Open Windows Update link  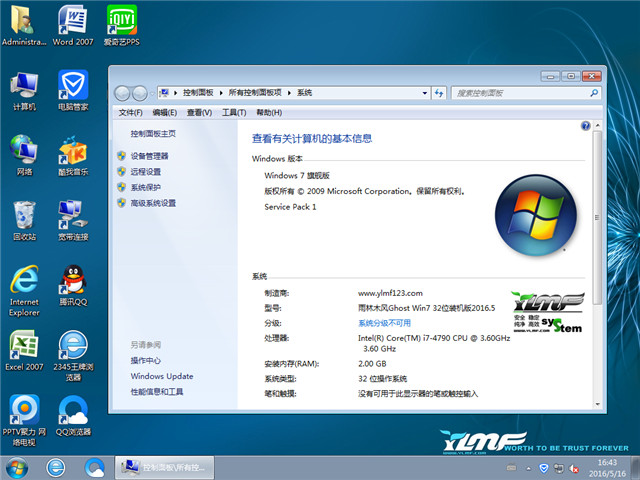pos(162,376)
